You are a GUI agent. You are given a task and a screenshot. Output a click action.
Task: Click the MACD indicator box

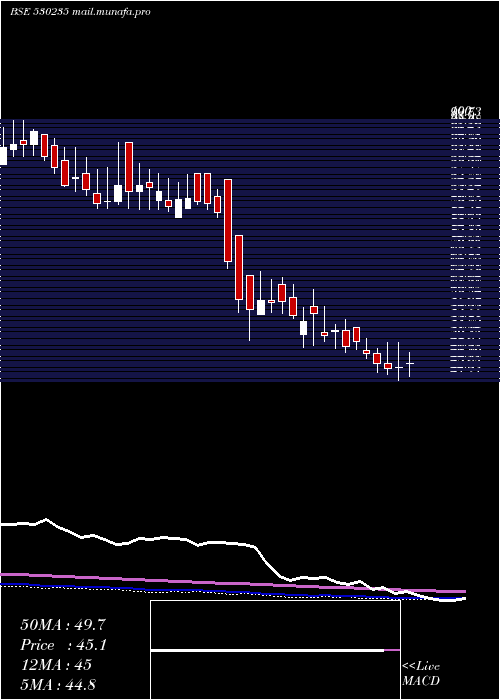275,650
